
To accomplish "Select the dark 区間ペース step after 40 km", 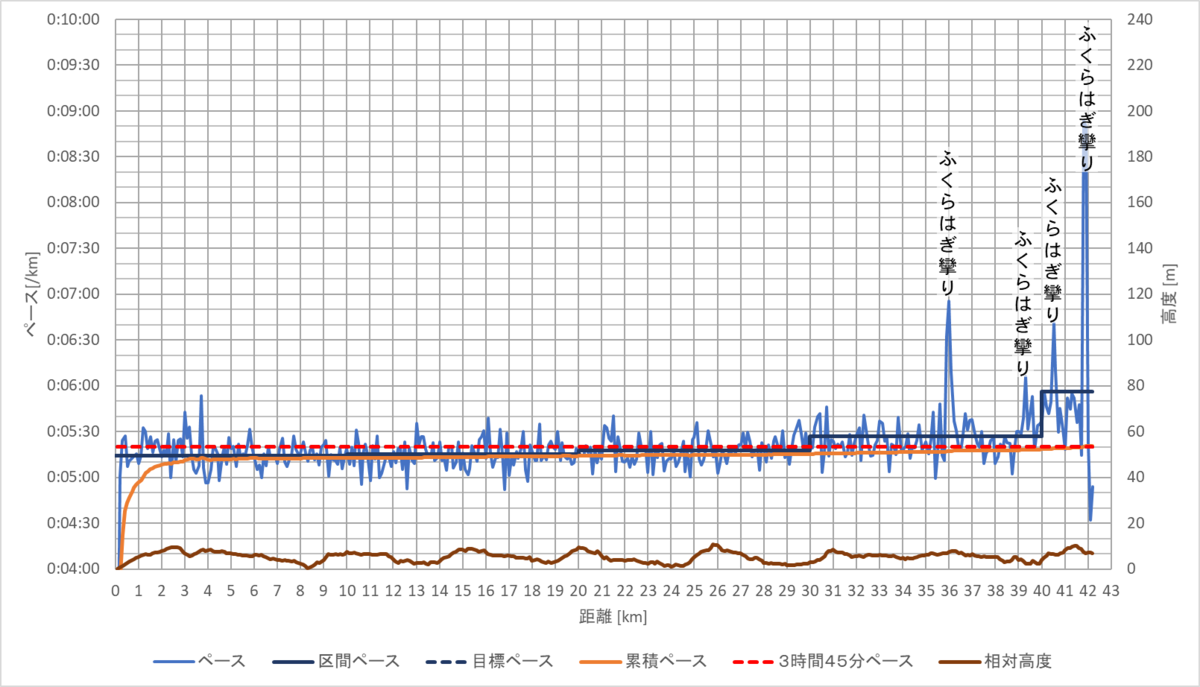I will coord(1067,391).
